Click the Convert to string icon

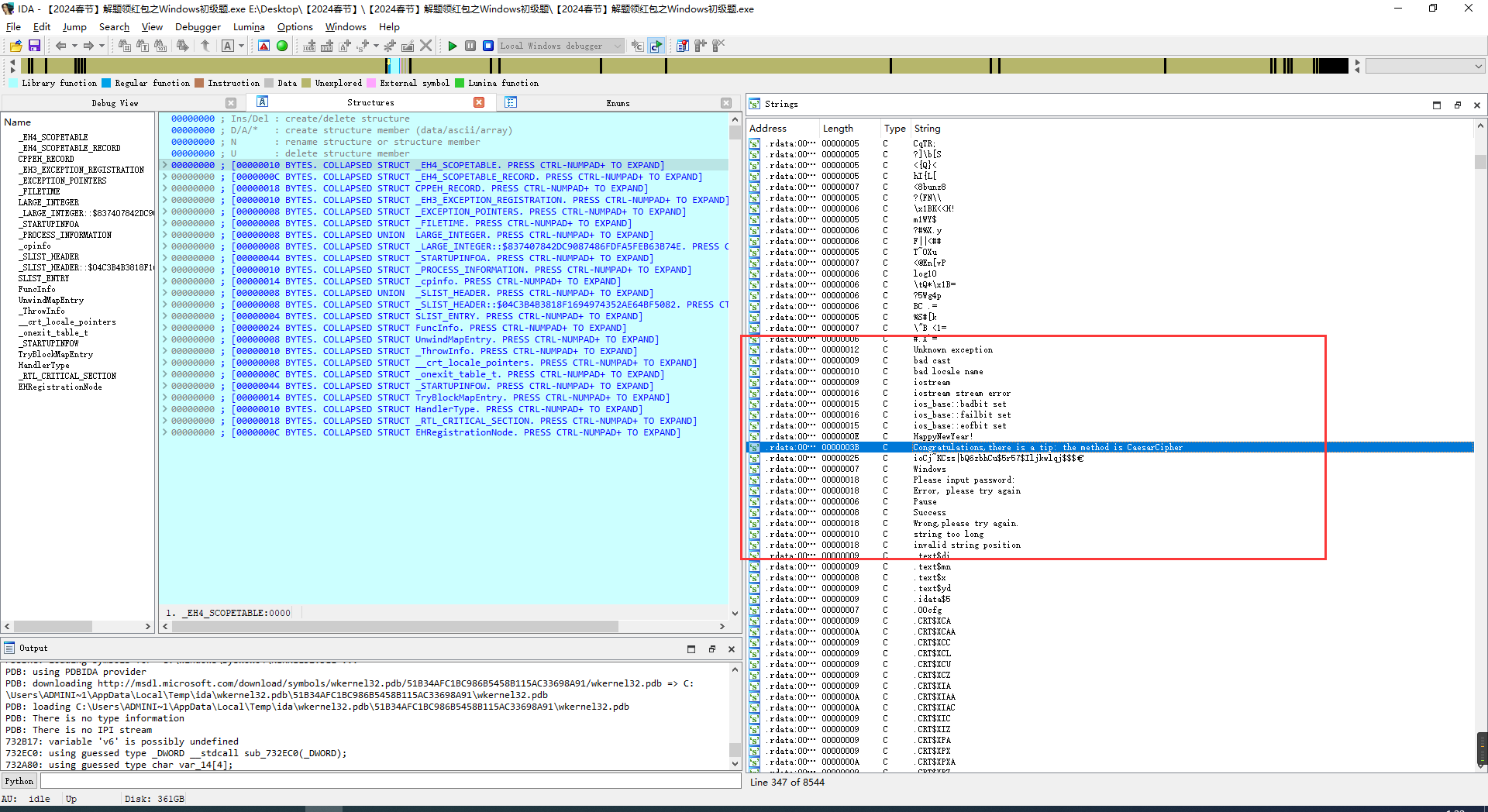click(x=345, y=46)
